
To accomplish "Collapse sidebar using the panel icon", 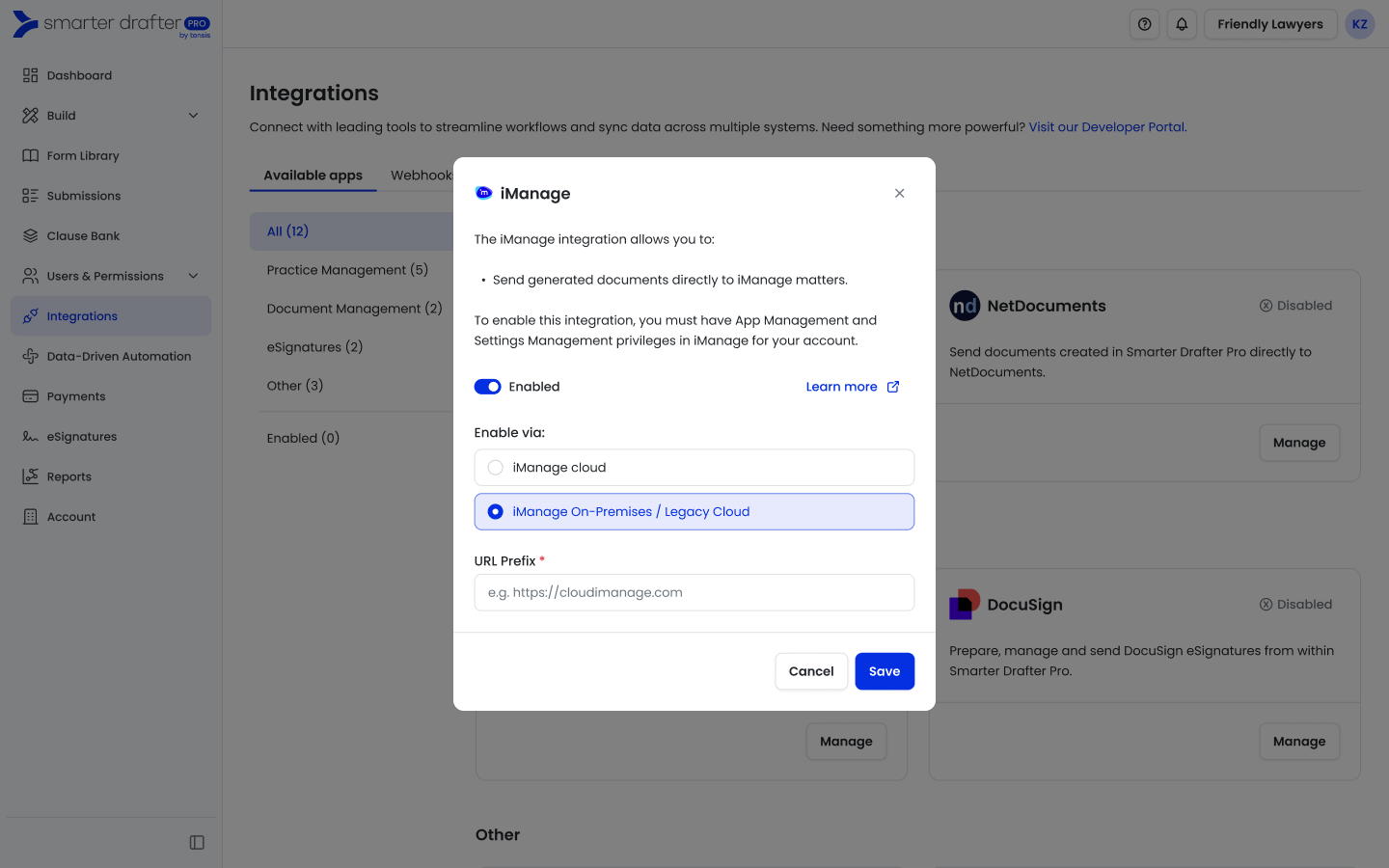I will [x=197, y=843].
